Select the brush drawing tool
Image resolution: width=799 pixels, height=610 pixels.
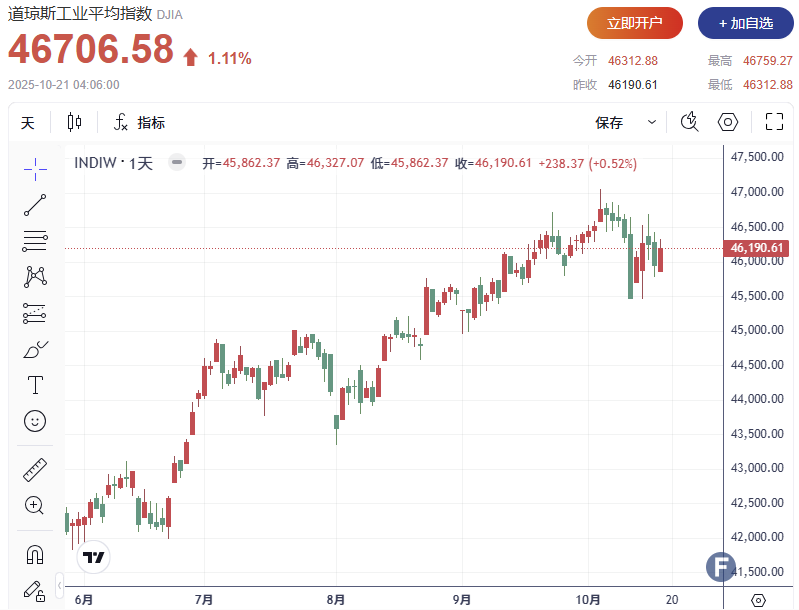point(35,349)
